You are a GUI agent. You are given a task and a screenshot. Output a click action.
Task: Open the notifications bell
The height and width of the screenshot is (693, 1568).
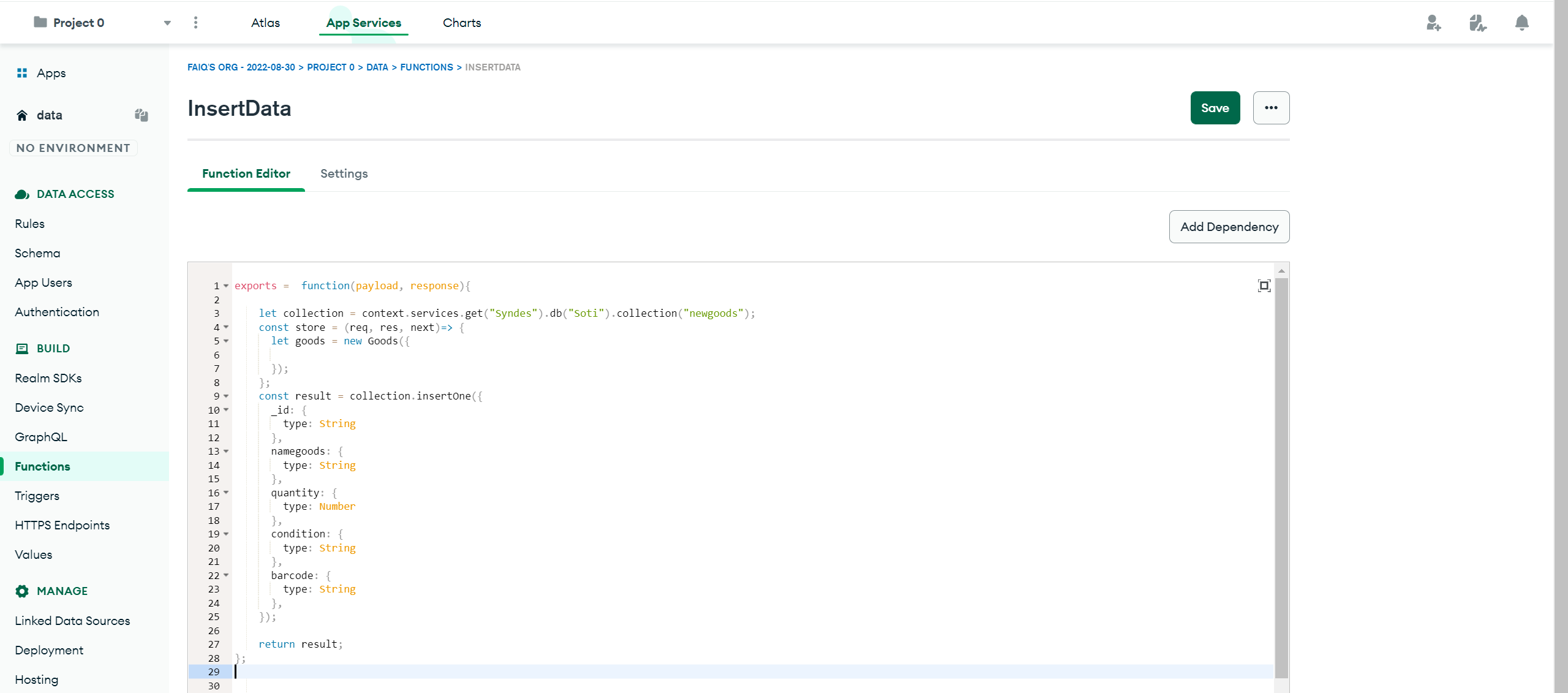(1521, 23)
